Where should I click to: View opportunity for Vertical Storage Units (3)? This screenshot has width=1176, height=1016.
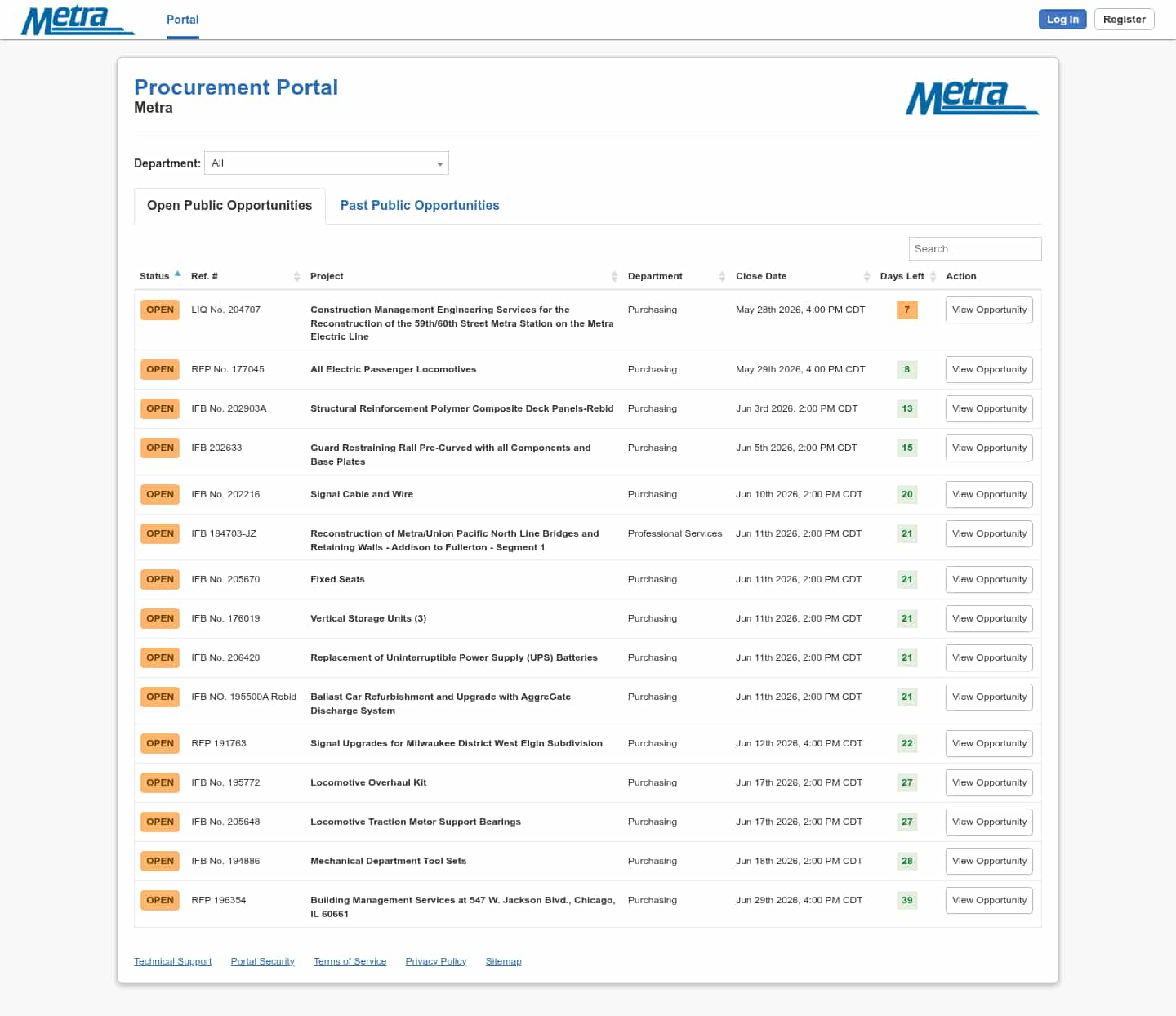pyautogui.click(x=989, y=619)
